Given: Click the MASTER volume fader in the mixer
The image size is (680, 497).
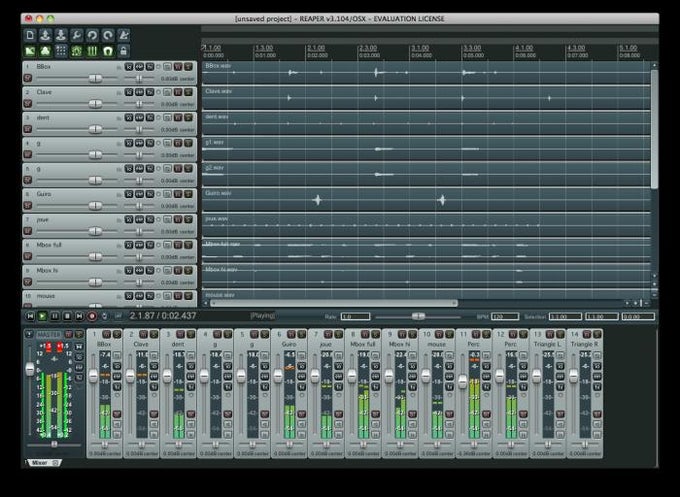Looking at the screenshot, I should pyautogui.click(x=29, y=369).
